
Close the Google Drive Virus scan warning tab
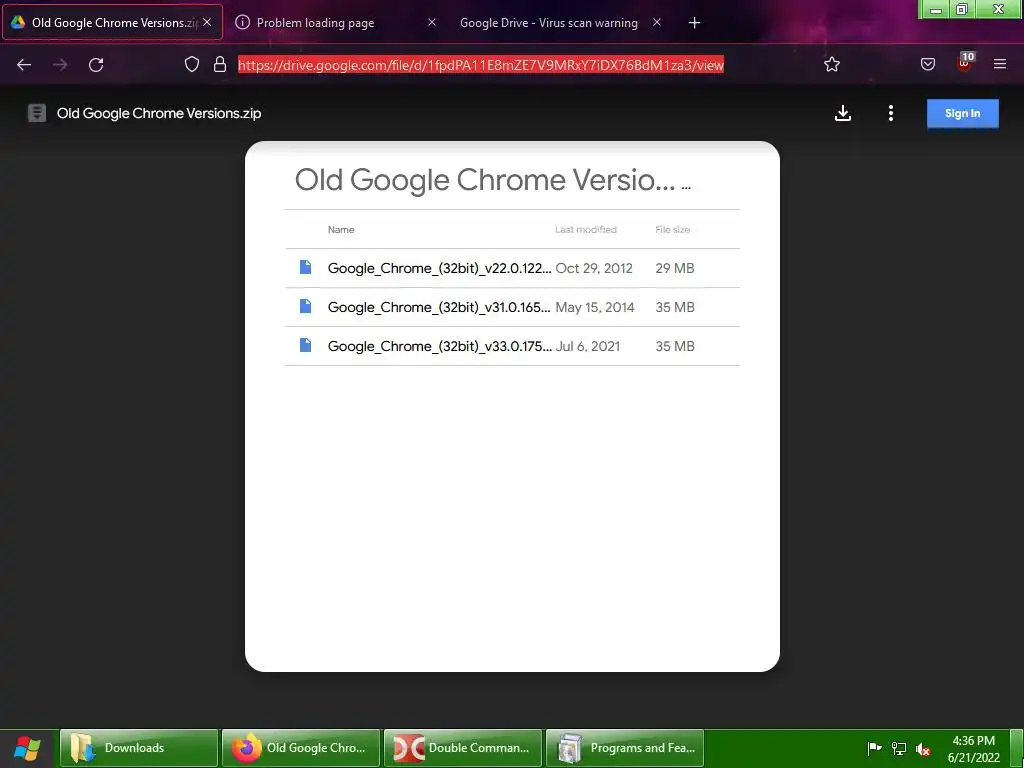(x=657, y=22)
